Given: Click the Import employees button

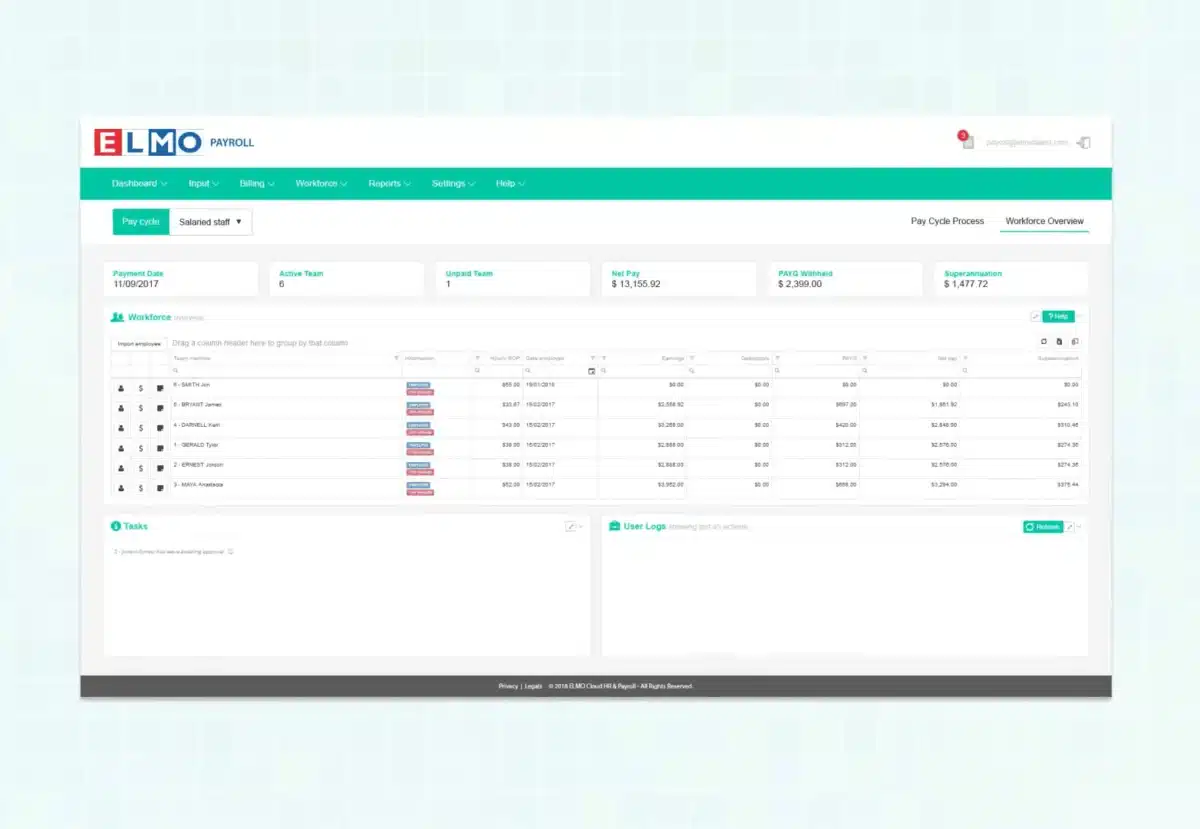Looking at the screenshot, I should point(138,343).
